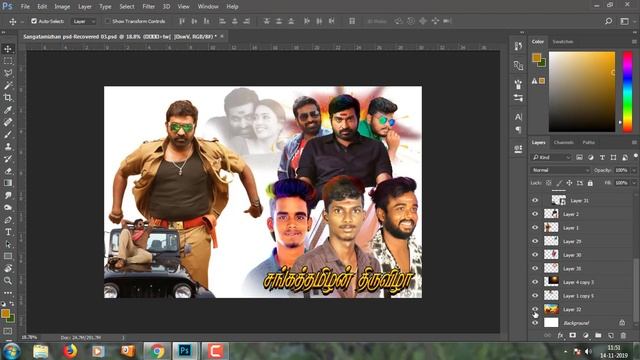640x360 pixels.
Task: Select the Brush tool
Action: point(8,134)
